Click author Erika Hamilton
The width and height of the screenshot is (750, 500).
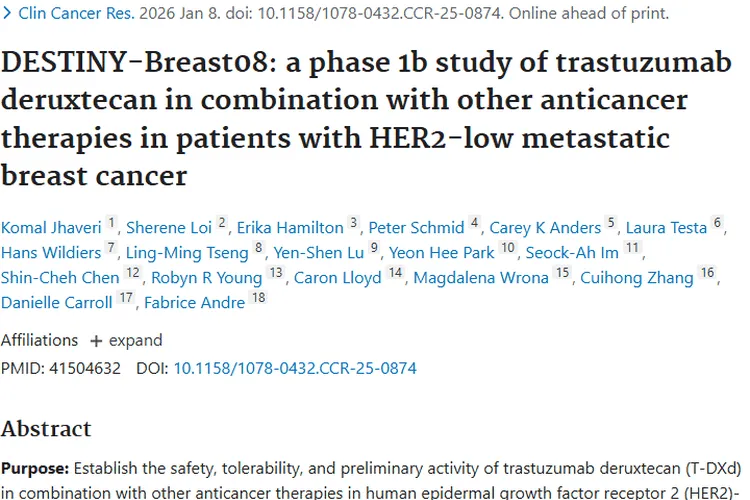(x=290, y=227)
